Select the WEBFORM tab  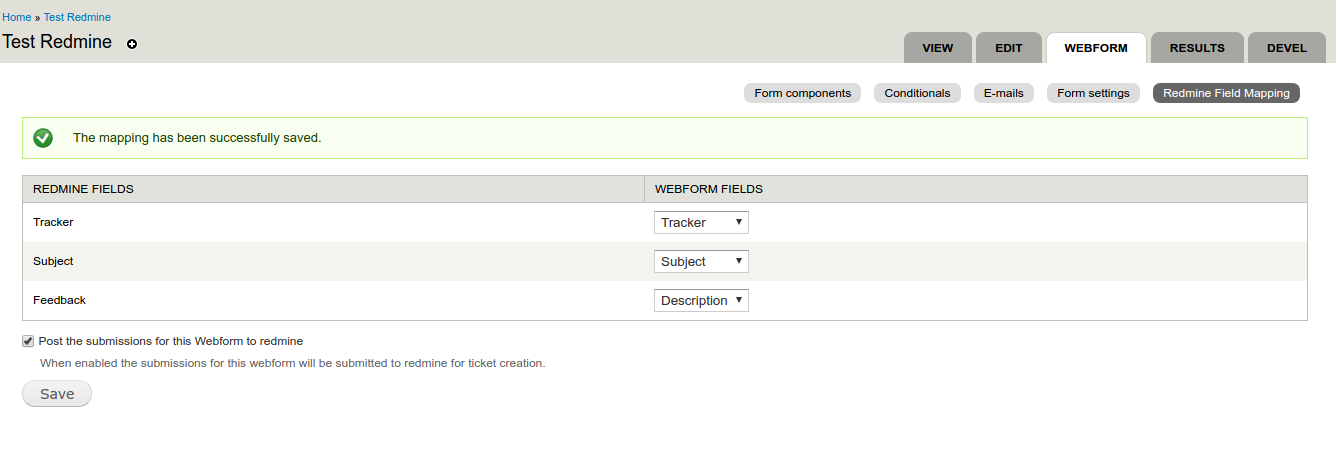(1096, 48)
